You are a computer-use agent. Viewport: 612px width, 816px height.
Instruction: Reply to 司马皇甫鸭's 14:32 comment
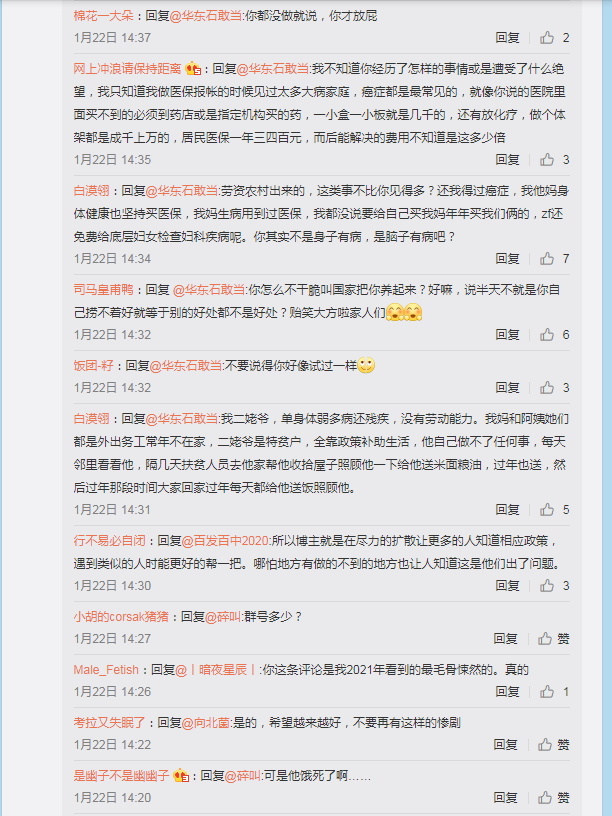(x=507, y=334)
